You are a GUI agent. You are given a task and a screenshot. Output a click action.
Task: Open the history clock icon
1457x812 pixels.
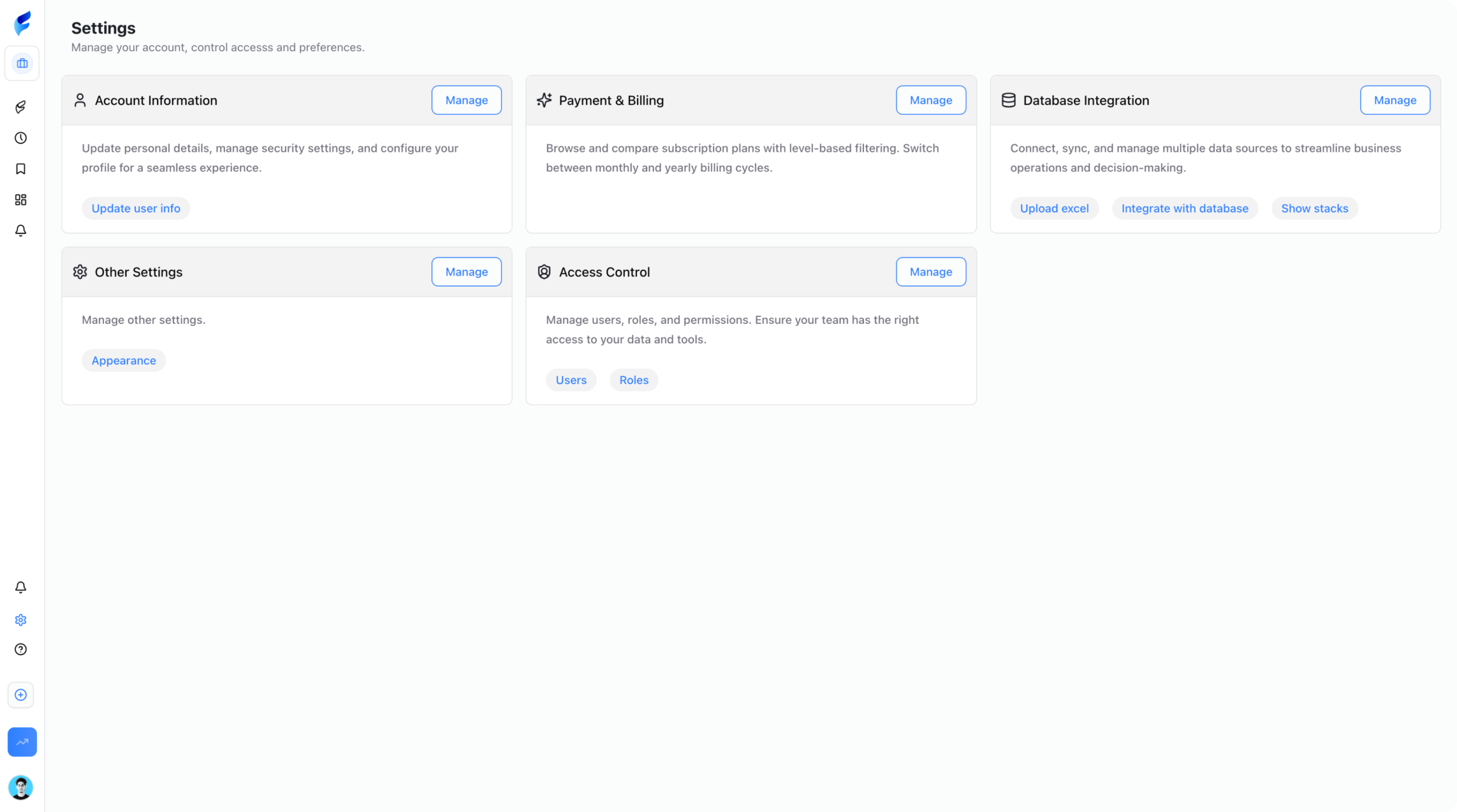(21, 138)
